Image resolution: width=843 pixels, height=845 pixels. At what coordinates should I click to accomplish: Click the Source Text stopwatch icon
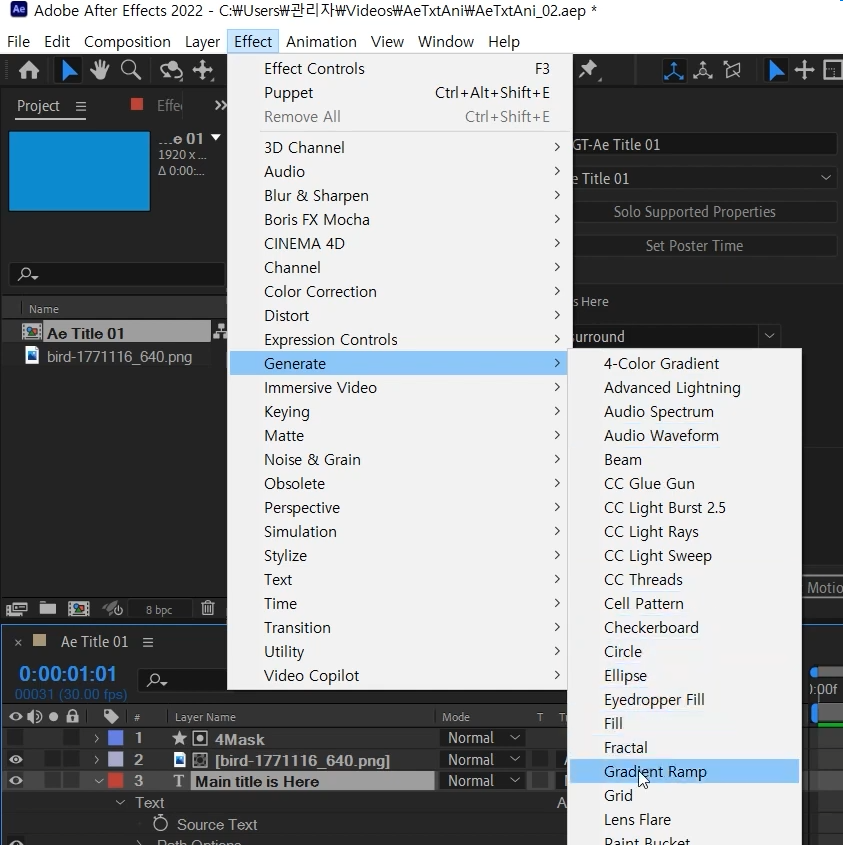click(x=160, y=823)
